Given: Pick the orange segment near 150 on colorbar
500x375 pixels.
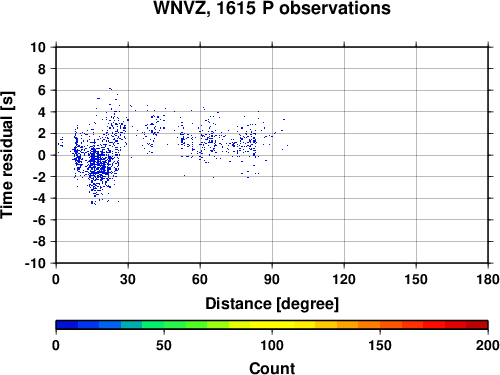Looking at the screenshot, I should click(380, 325).
